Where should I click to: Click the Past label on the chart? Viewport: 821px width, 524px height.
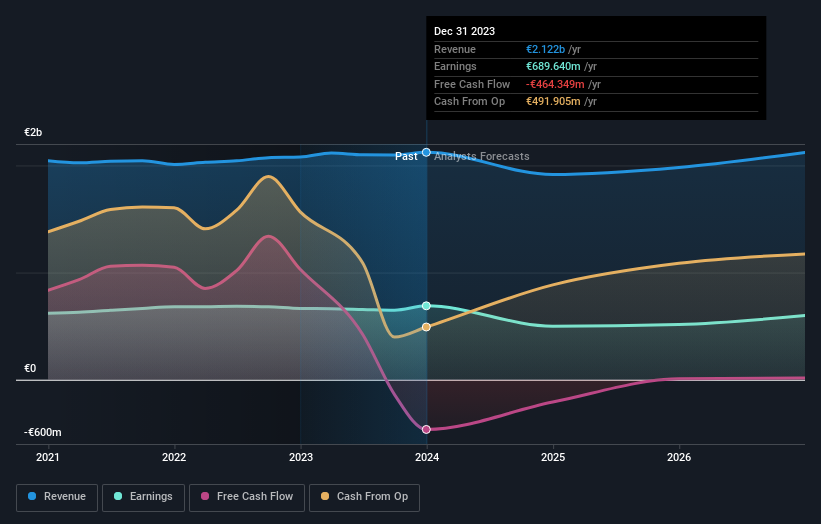tap(406, 156)
